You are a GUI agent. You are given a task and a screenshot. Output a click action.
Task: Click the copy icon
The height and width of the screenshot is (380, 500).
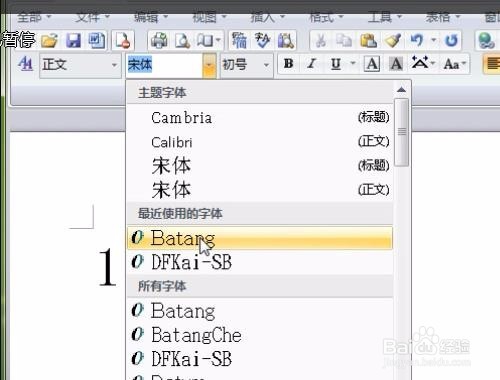344,41
